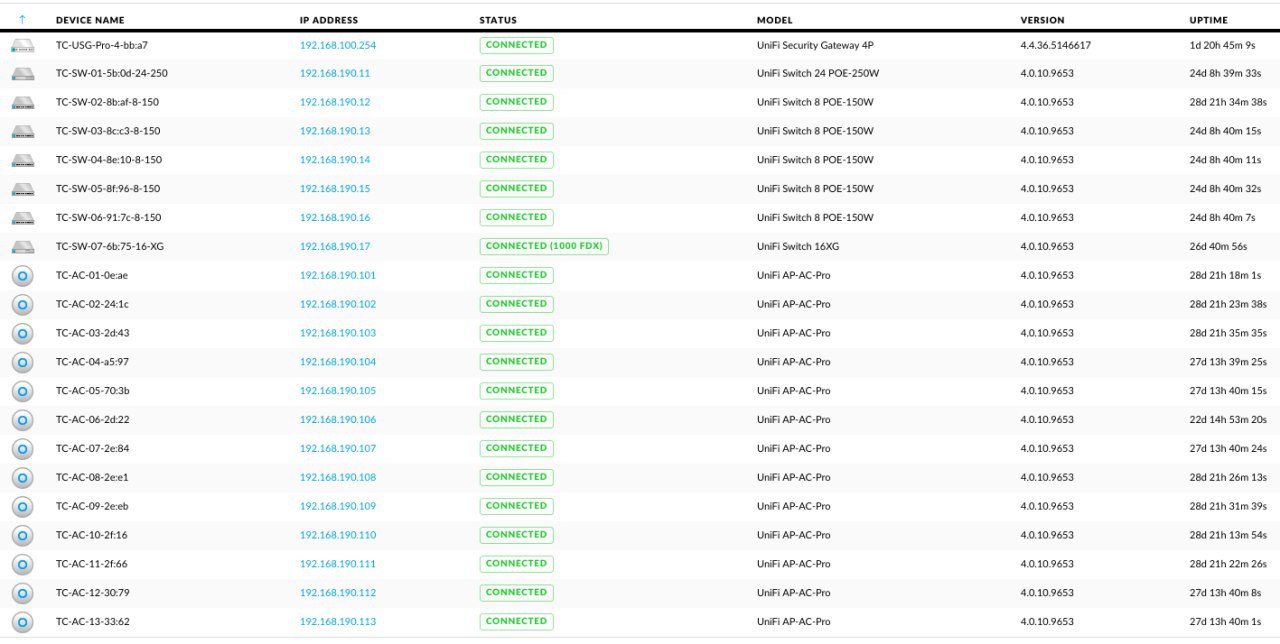Sort by Status column header

(498, 20)
